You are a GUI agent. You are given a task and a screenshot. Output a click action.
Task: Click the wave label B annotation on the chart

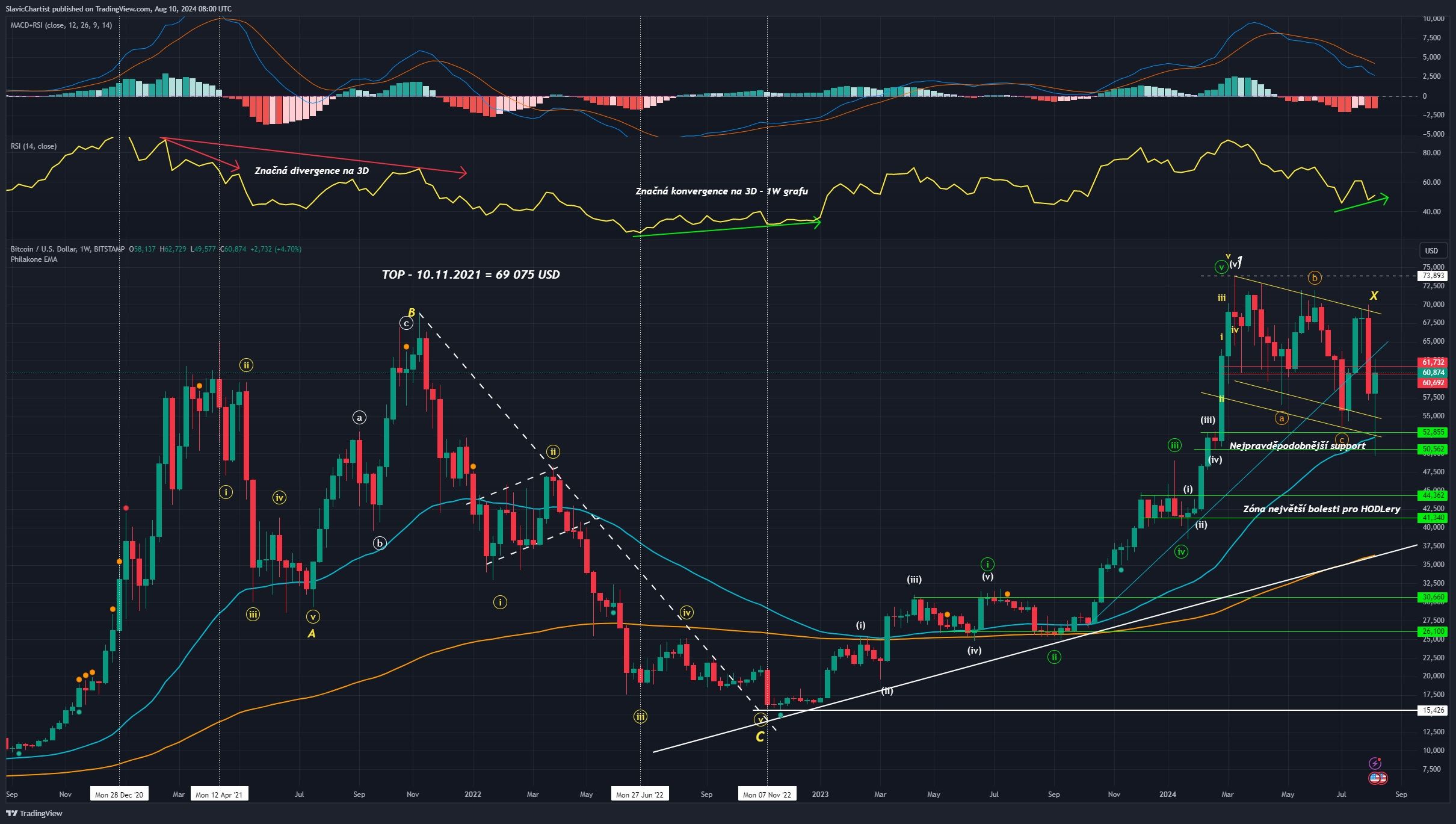[411, 313]
